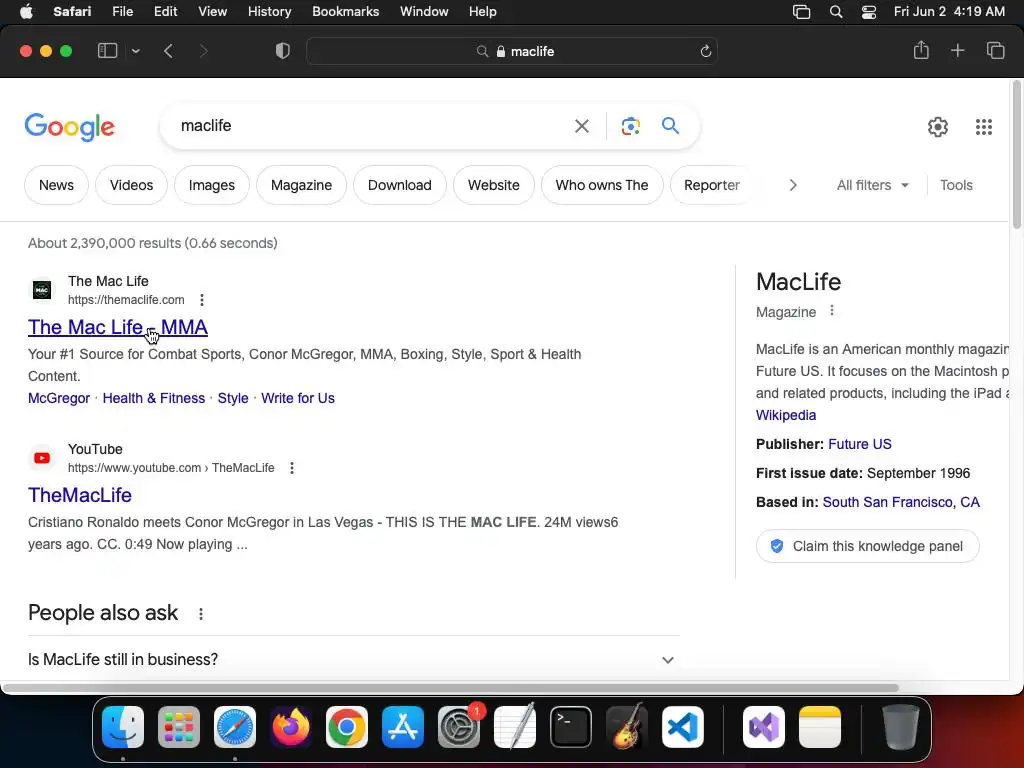Select the Images filter chip

[212, 185]
